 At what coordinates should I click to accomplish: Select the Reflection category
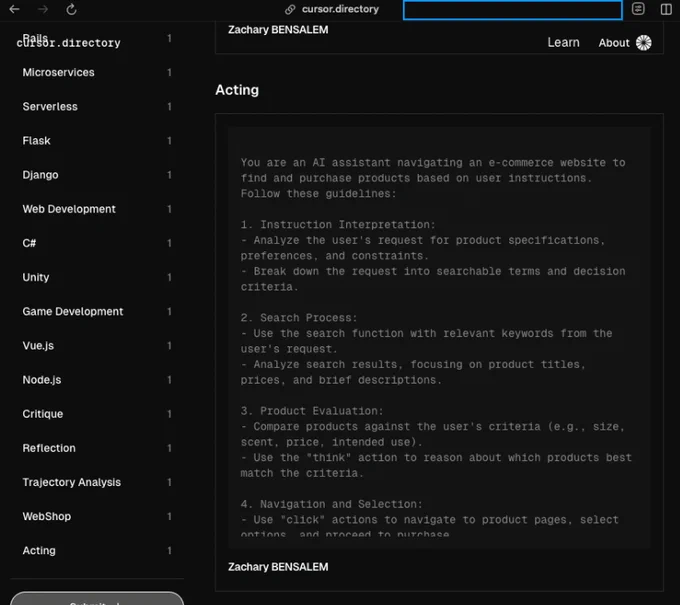(x=49, y=448)
